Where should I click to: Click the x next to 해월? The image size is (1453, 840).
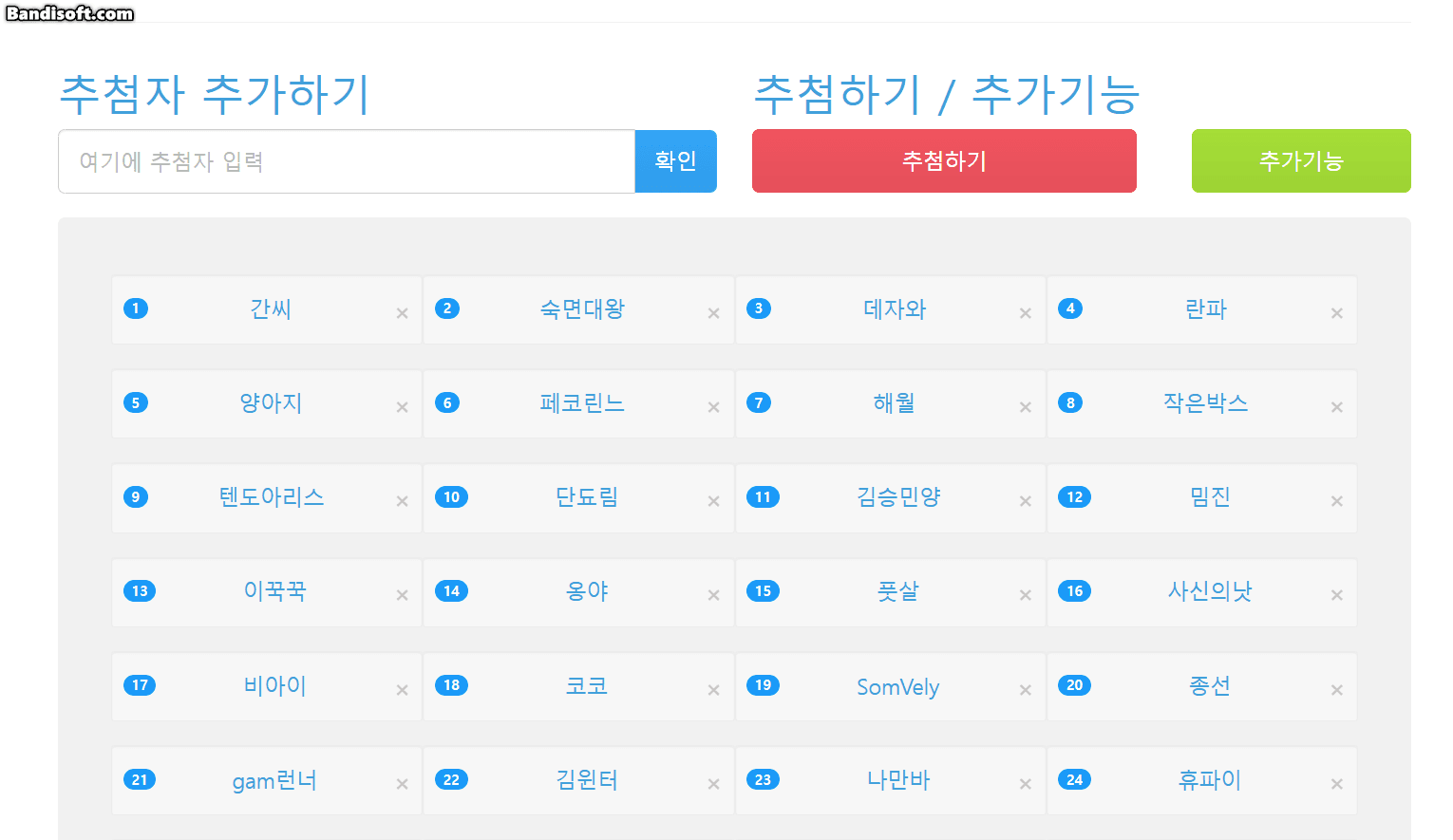tap(1025, 407)
